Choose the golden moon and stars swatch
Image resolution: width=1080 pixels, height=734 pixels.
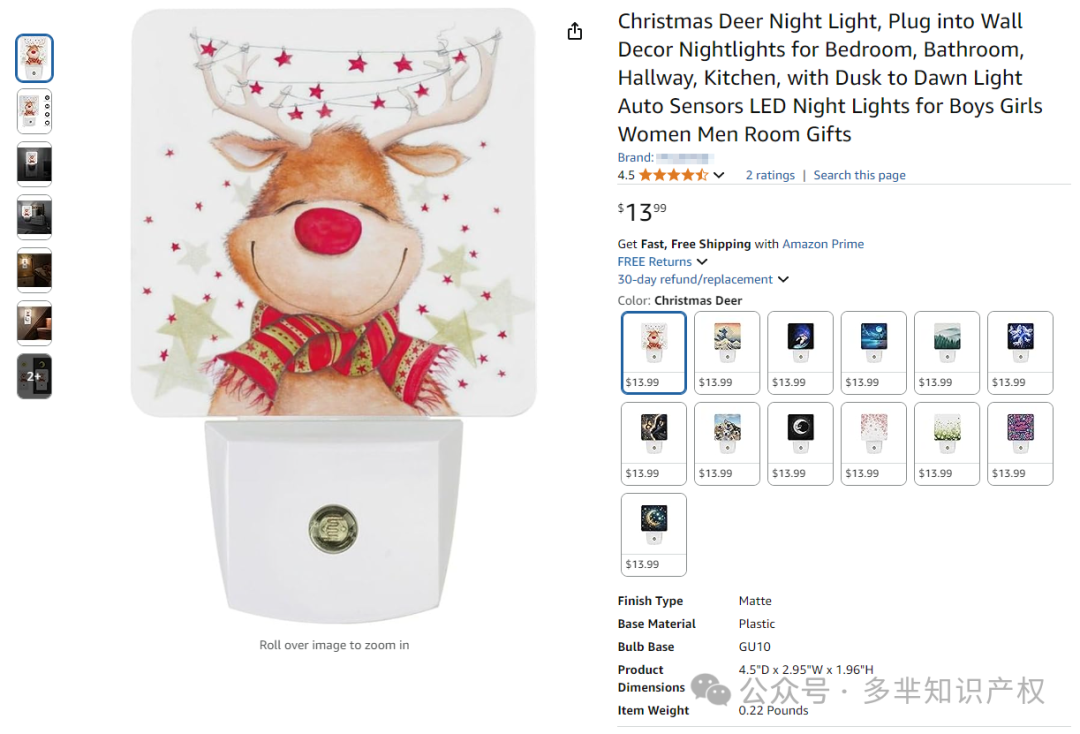(654, 534)
